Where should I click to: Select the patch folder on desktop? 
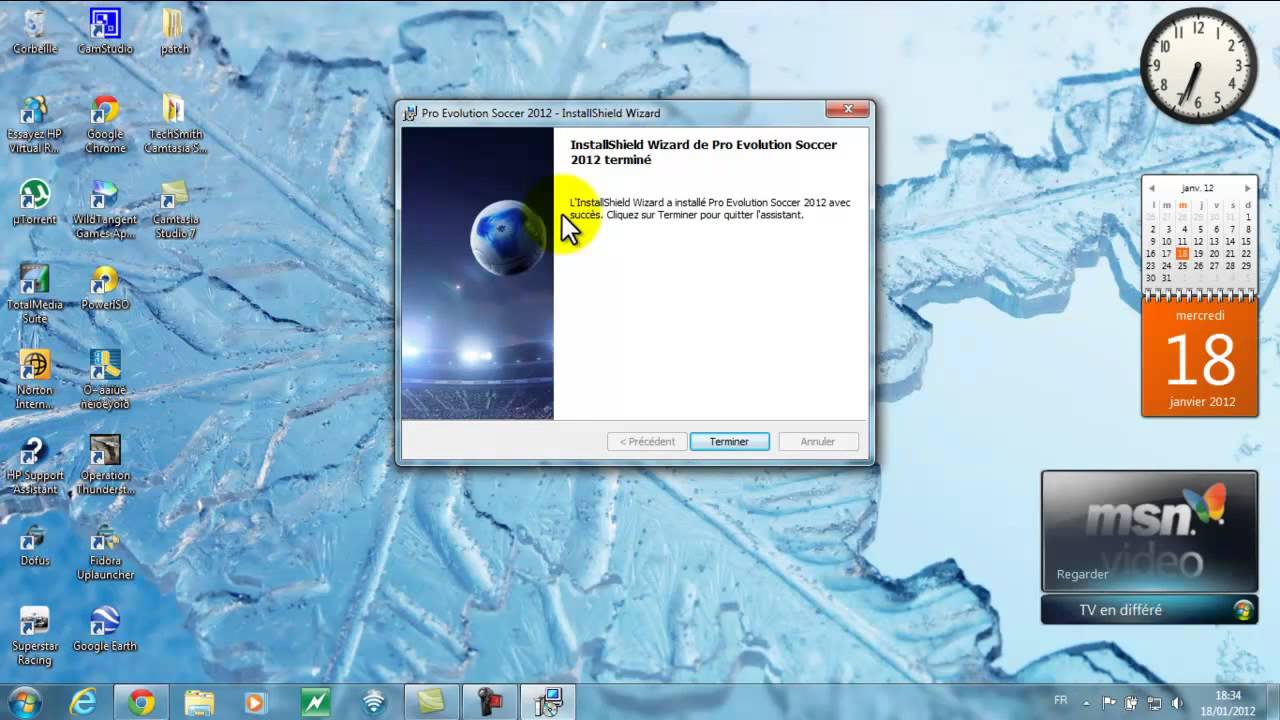pos(174,31)
